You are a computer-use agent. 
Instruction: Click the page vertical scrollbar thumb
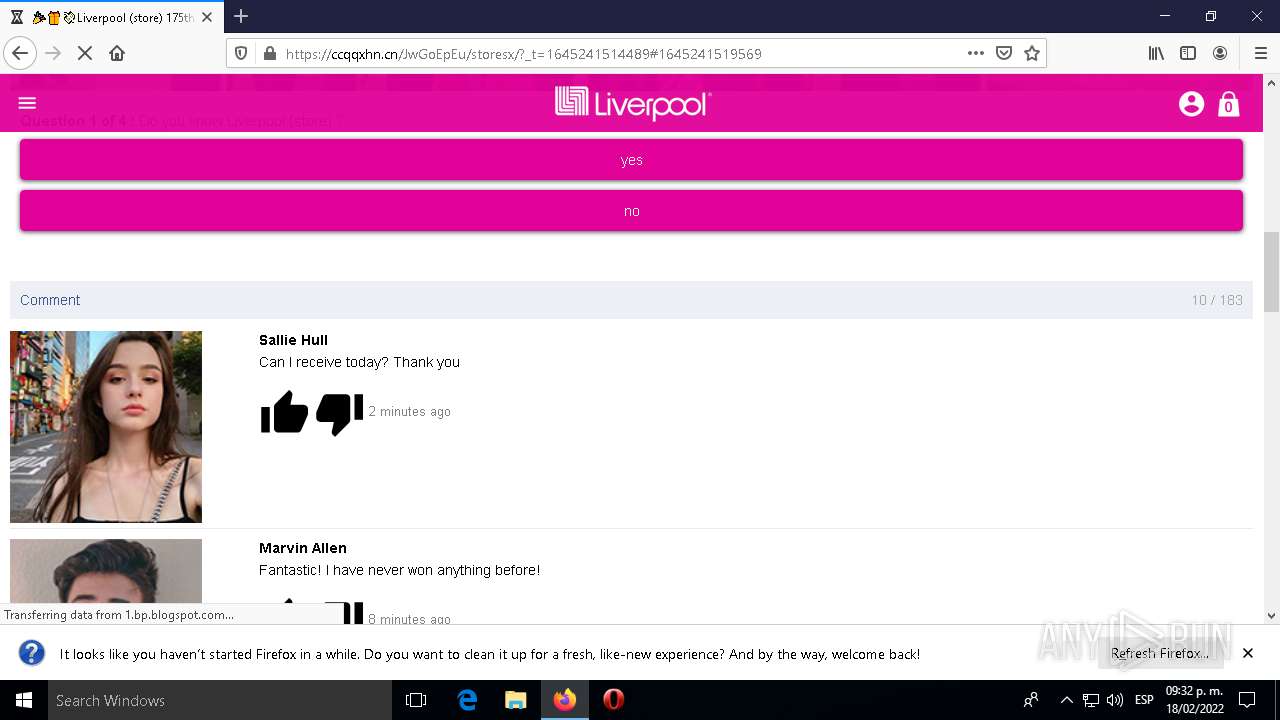tap(1271, 272)
